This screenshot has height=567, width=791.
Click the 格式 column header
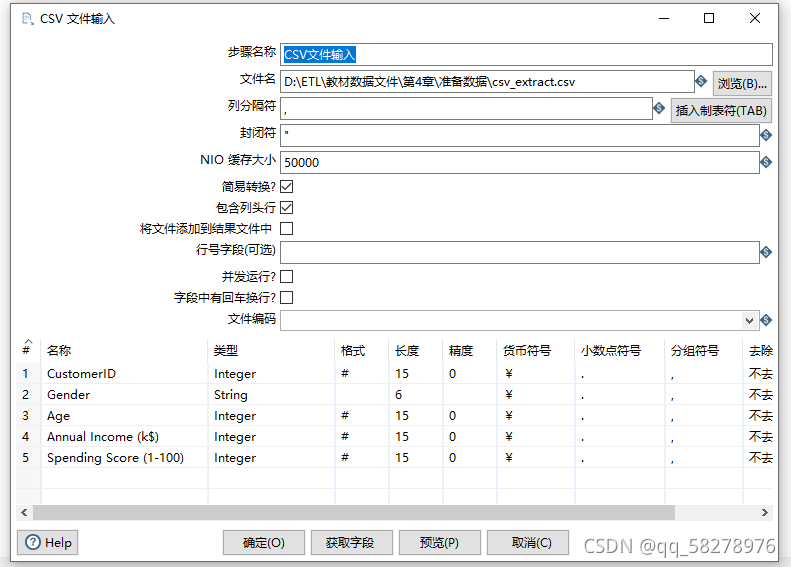click(362, 350)
